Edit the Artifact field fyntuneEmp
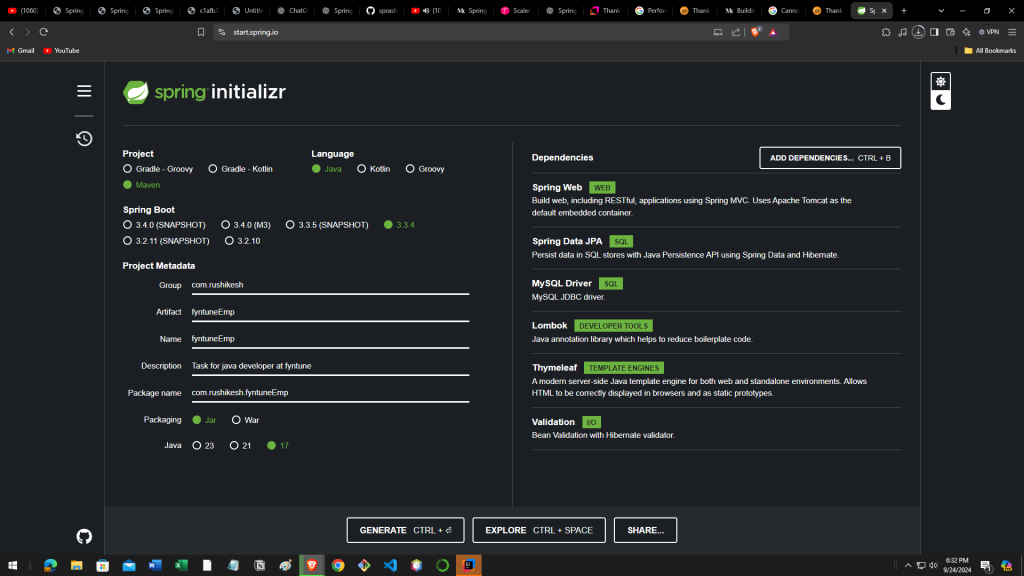The image size is (1024, 576). pyautogui.click(x=330, y=312)
